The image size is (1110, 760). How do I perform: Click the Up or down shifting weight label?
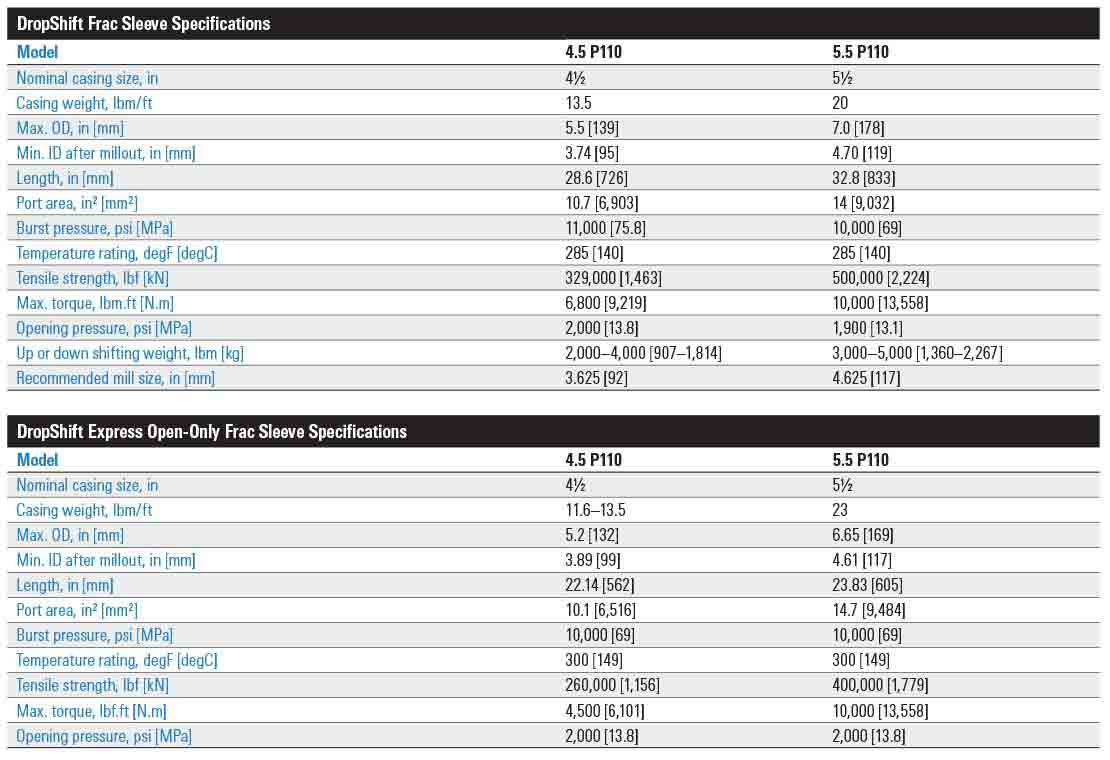130,353
